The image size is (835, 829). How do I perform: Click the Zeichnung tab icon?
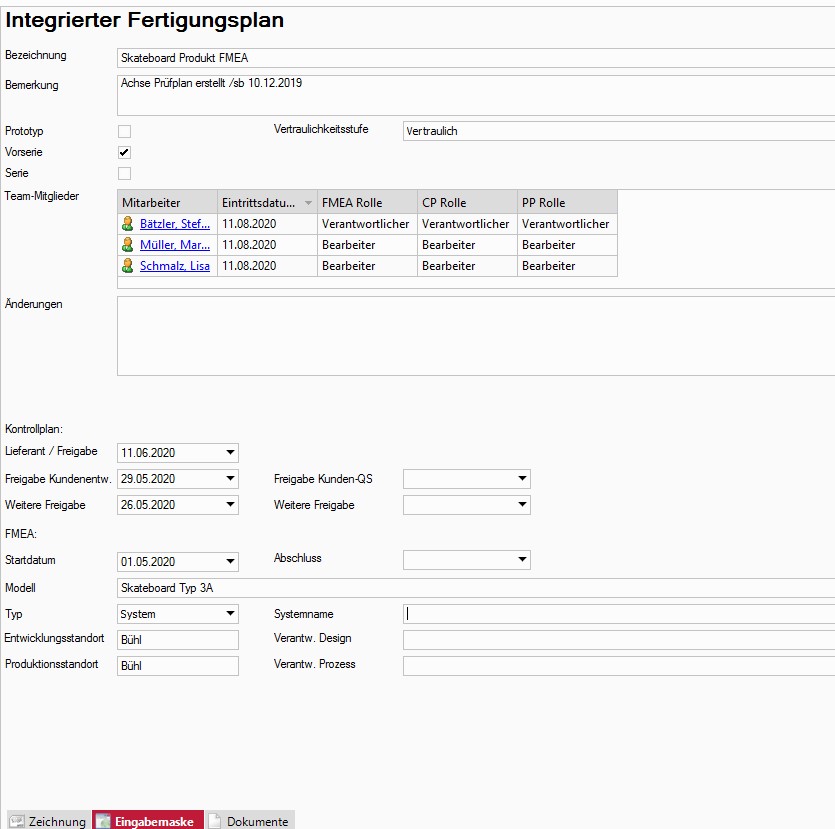(17, 821)
